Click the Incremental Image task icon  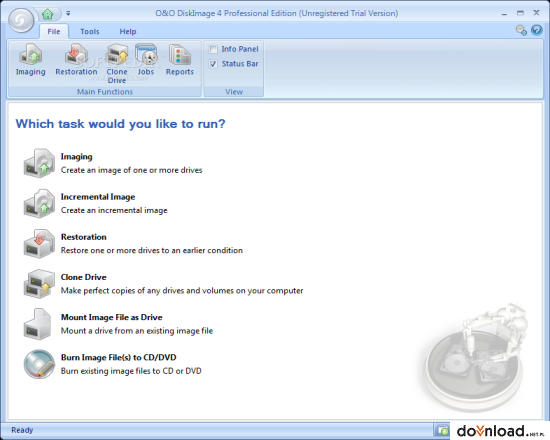click(x=39, y=204)
